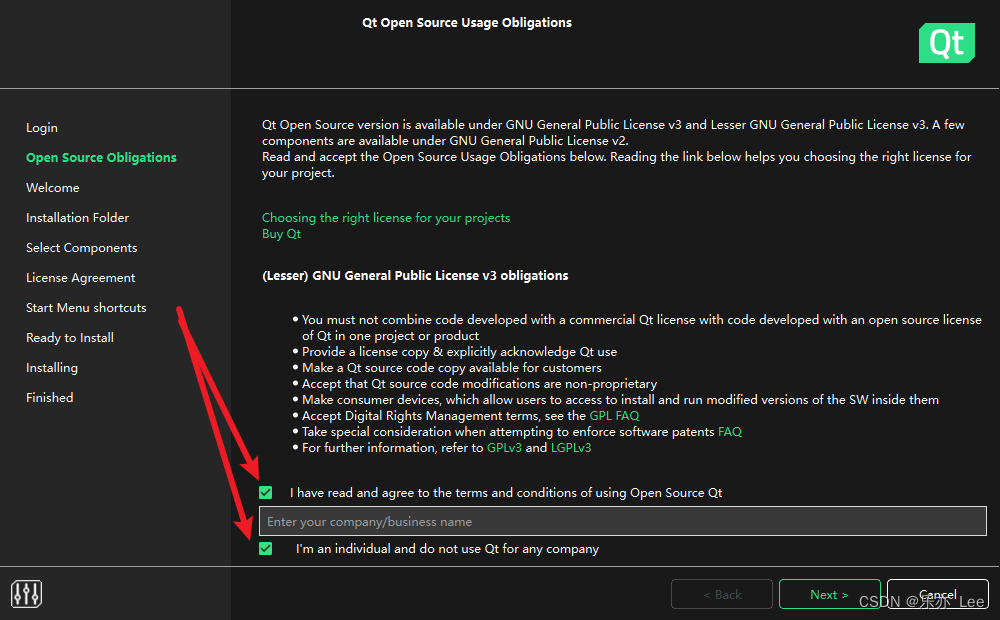
Task: Click the 'Make a Qt source code copy available' bullet
Action: 452,367
